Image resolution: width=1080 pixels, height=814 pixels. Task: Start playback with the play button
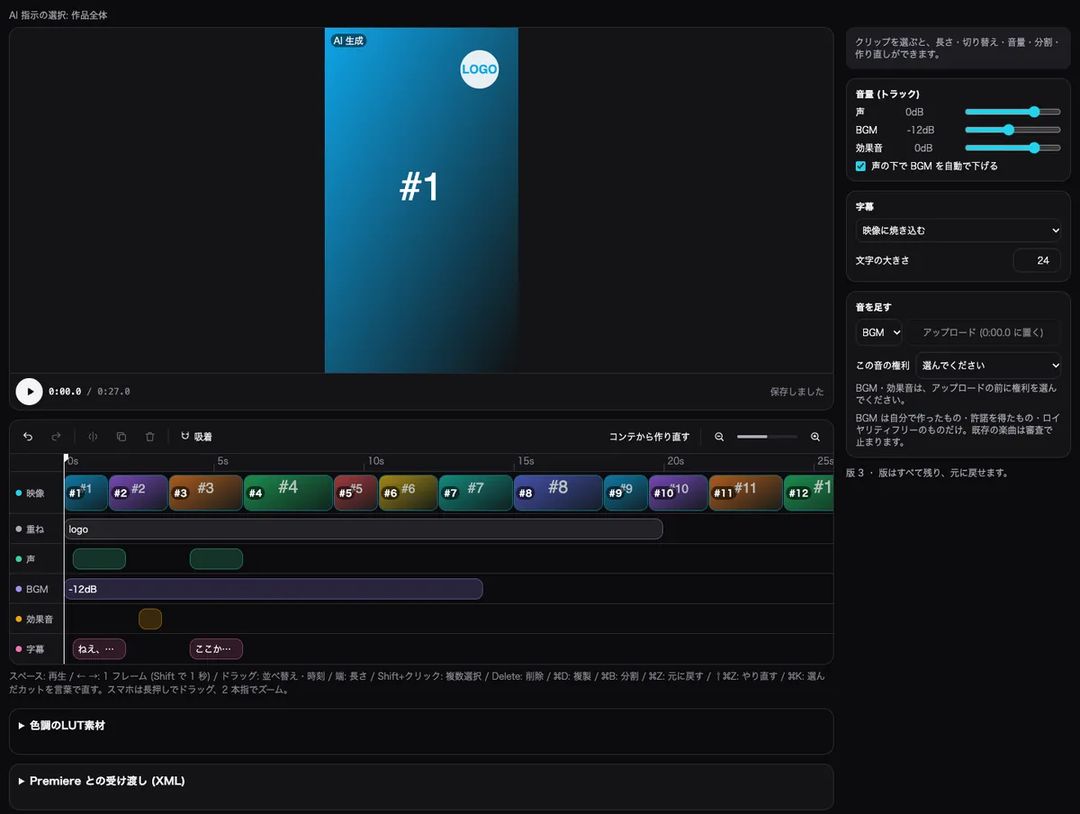point(29,391)
